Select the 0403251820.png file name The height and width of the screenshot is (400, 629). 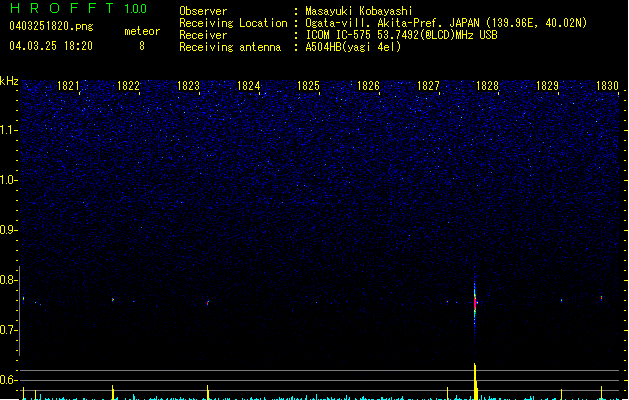tap(43, 26)
